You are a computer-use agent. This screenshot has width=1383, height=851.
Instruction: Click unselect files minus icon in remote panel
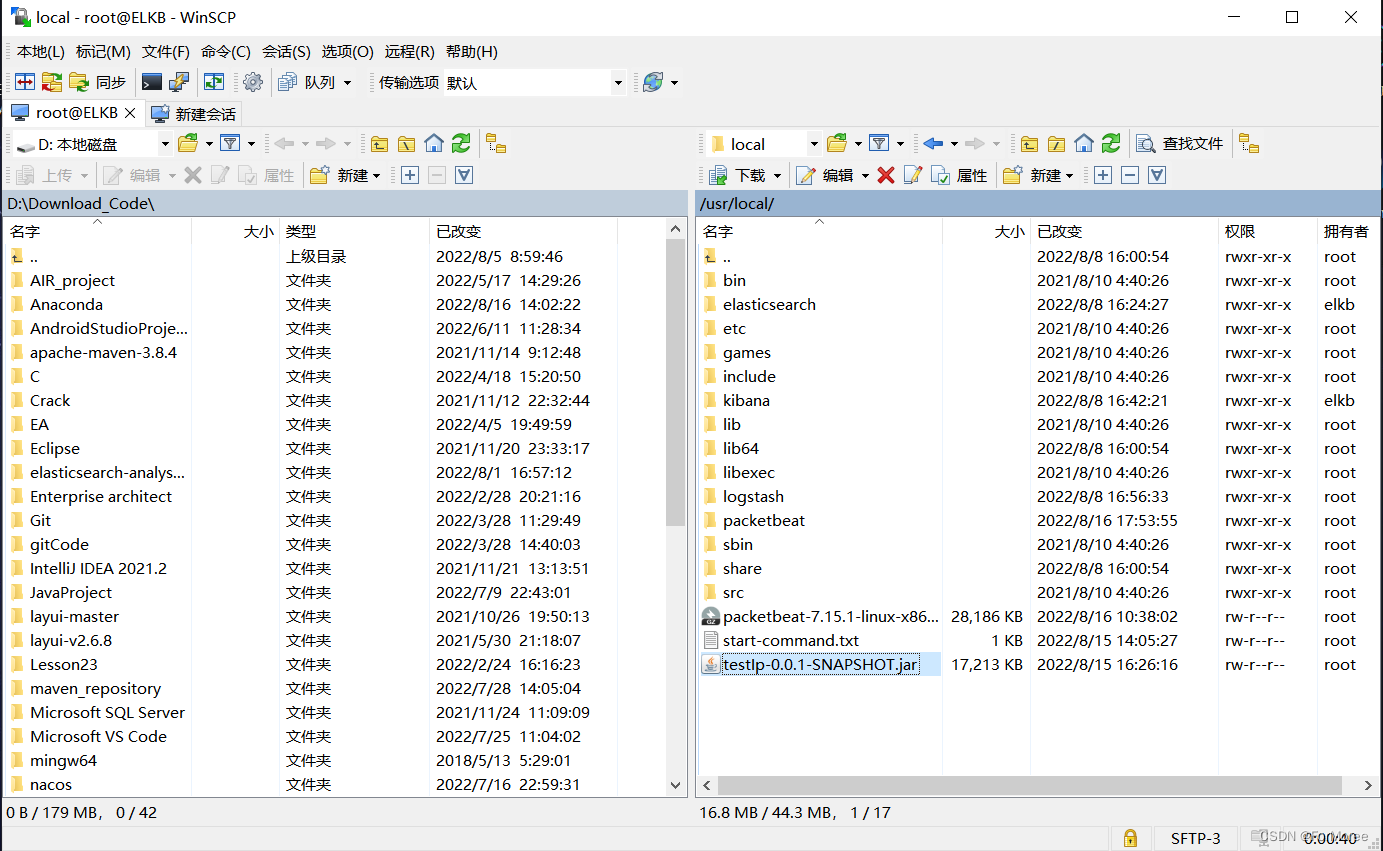[1130, 175]
